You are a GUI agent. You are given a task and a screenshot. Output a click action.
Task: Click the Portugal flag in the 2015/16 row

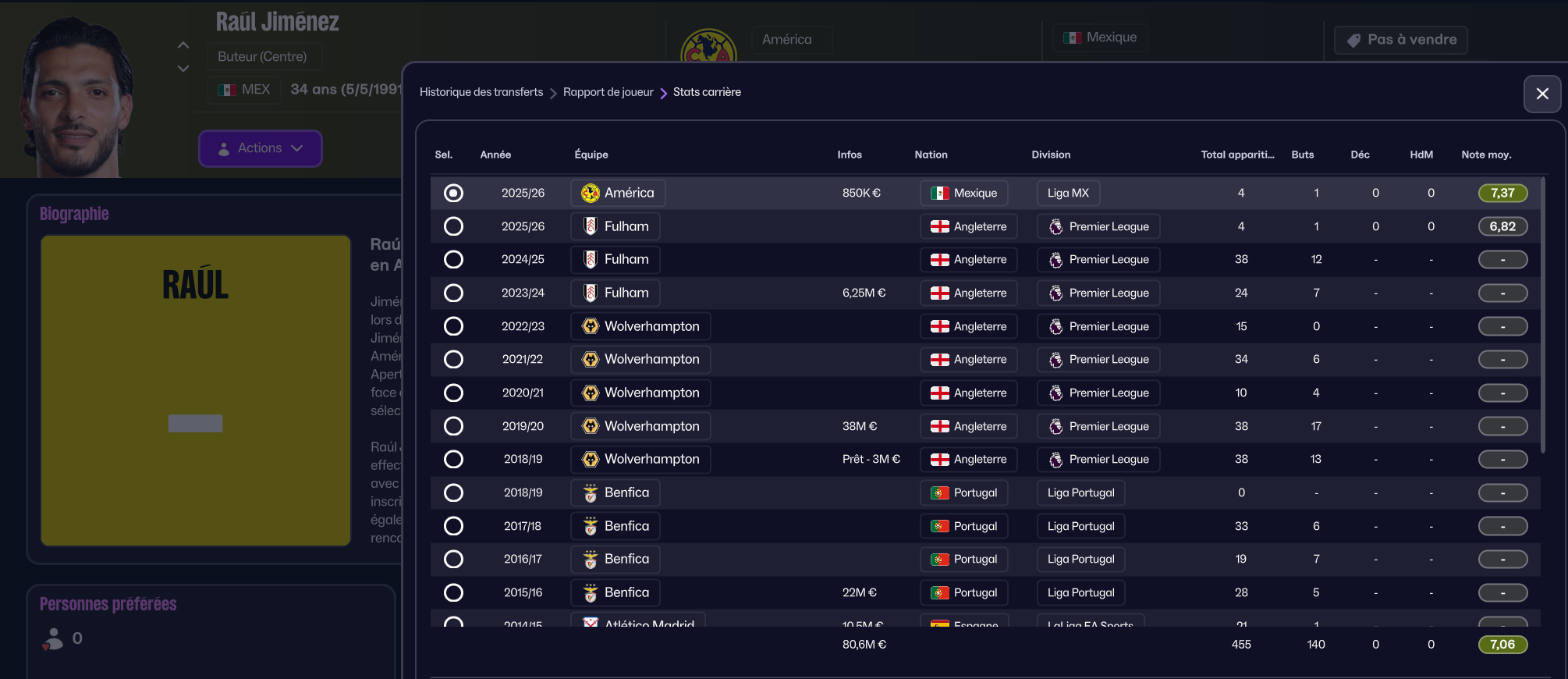[940, 593]
